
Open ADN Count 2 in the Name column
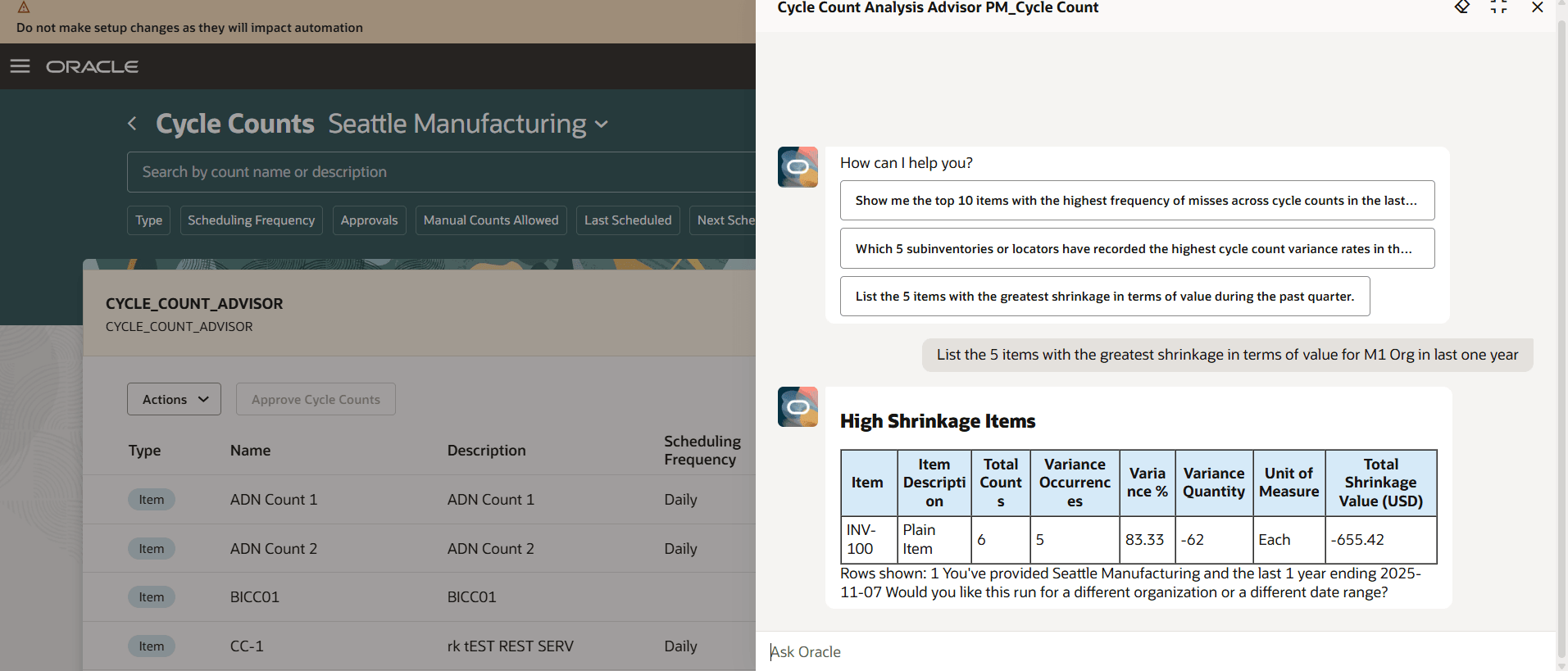coord(274,549)
